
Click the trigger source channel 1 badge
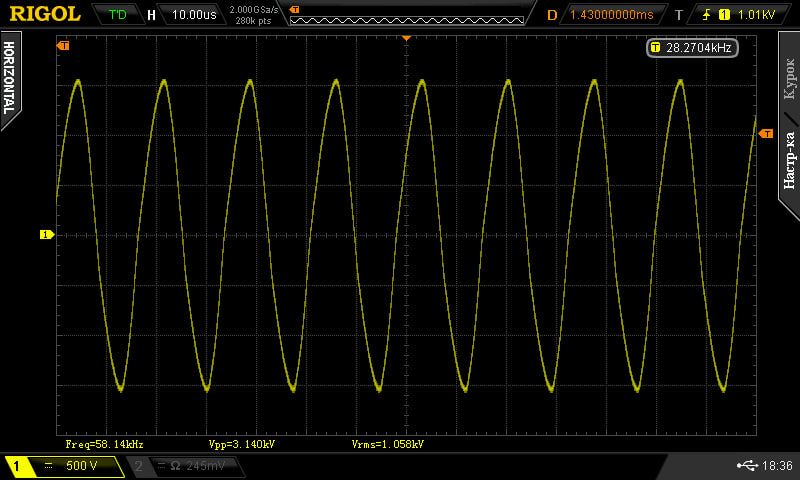724,15
